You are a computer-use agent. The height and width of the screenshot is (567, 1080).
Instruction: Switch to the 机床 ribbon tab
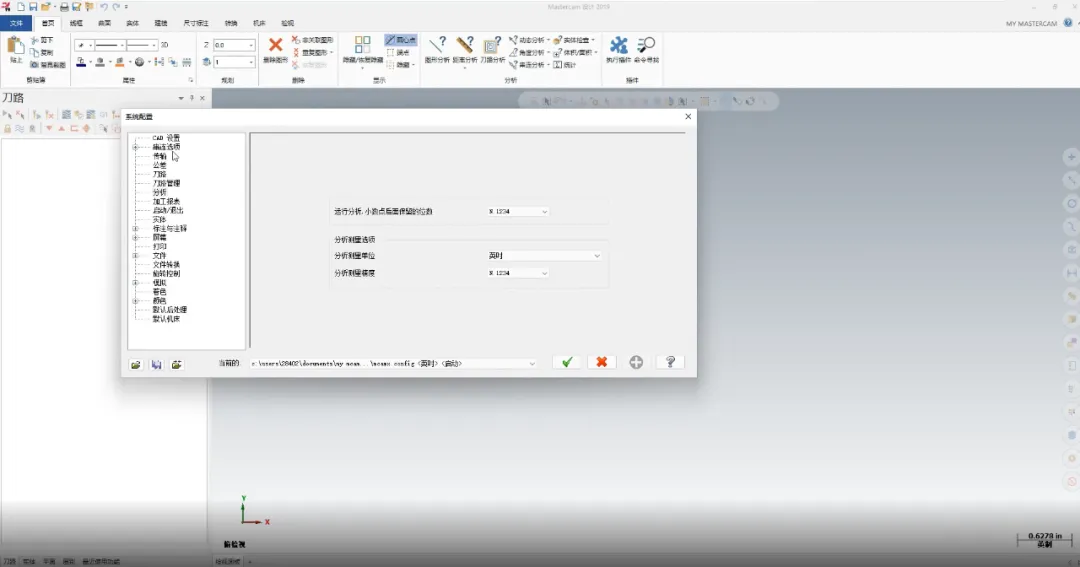pyautogui.click(x=259, y=23)
